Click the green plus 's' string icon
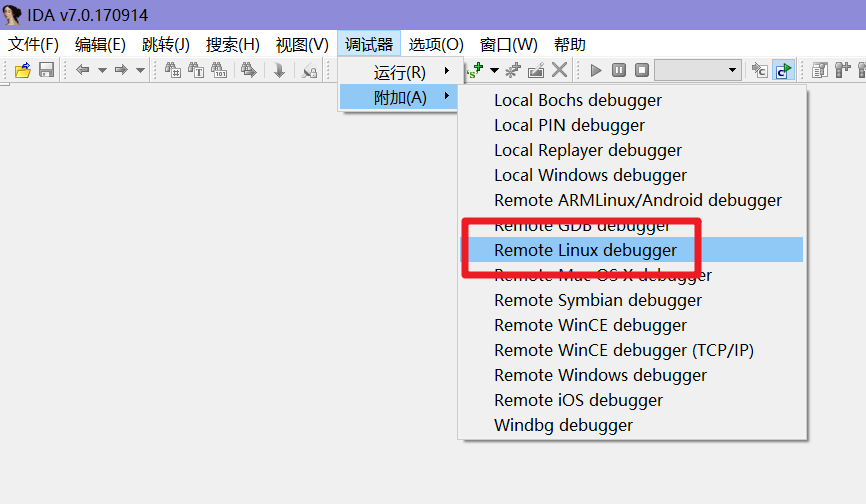The image size is (866, 504). coord(475,70)
